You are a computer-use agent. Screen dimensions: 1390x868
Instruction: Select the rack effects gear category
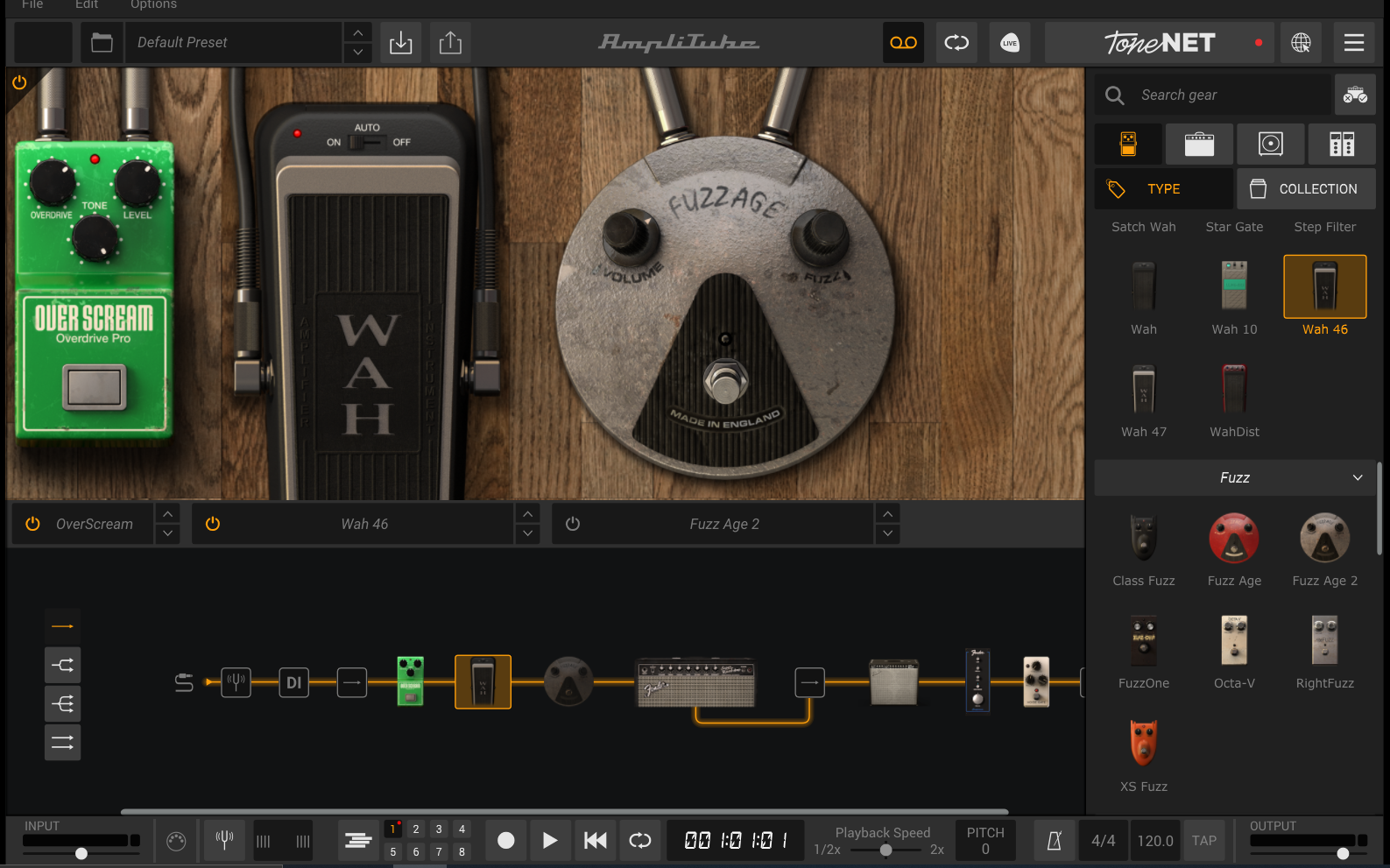1342,144
